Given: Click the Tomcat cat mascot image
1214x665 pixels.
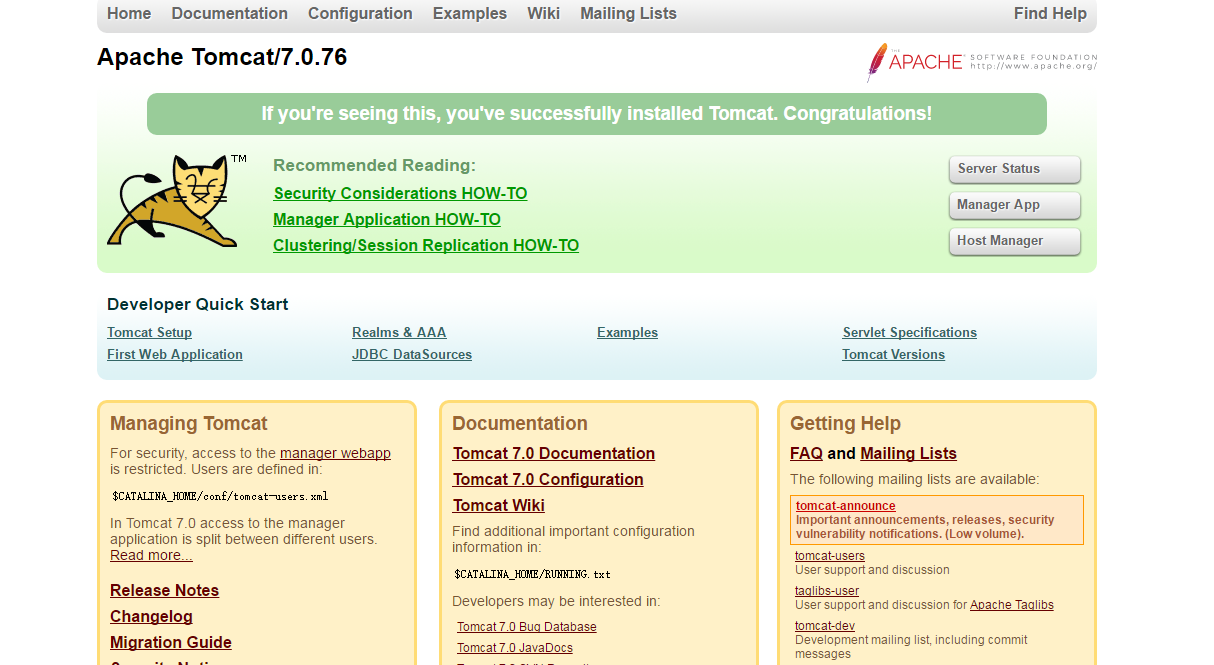Looking at the screenshot, I should tap(177, 200).
